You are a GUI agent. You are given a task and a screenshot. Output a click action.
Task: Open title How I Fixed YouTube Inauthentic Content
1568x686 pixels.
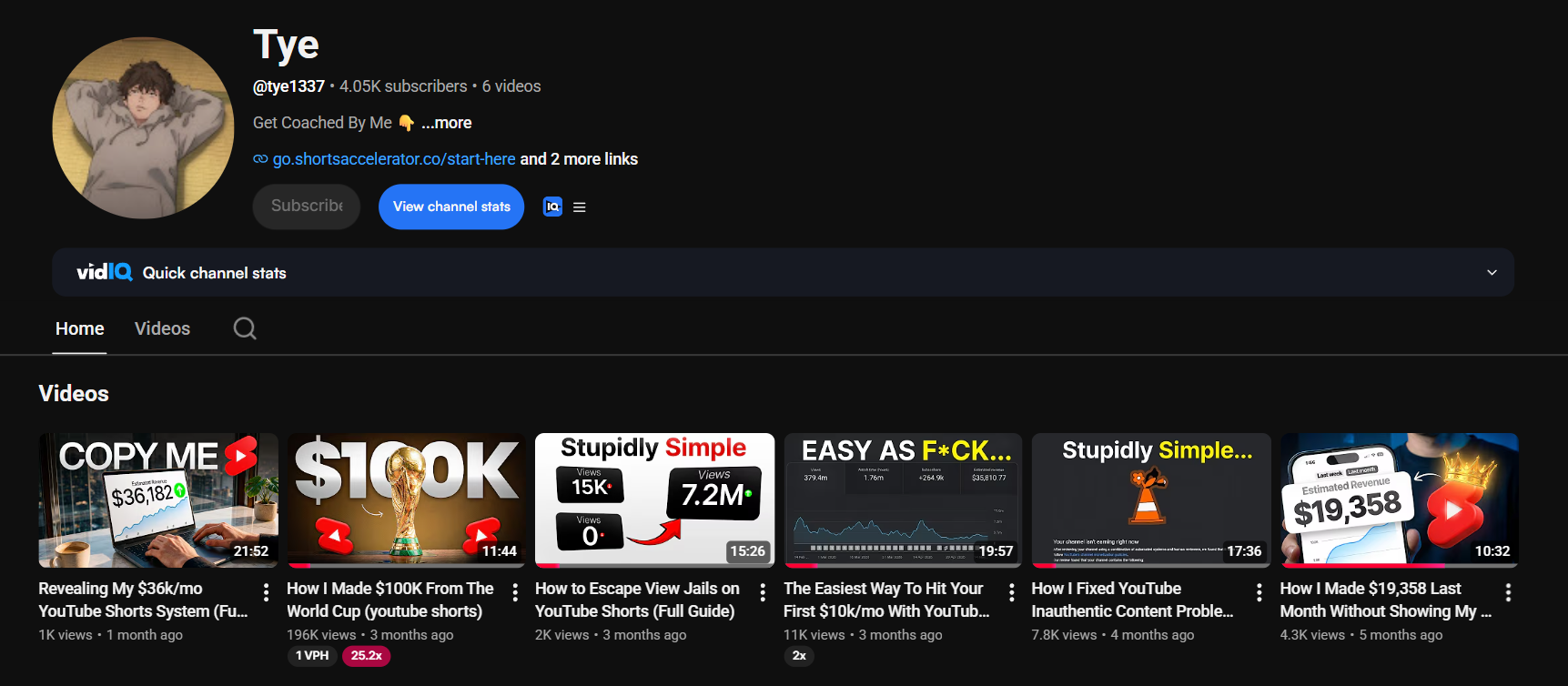click(x=1132, y=600)
